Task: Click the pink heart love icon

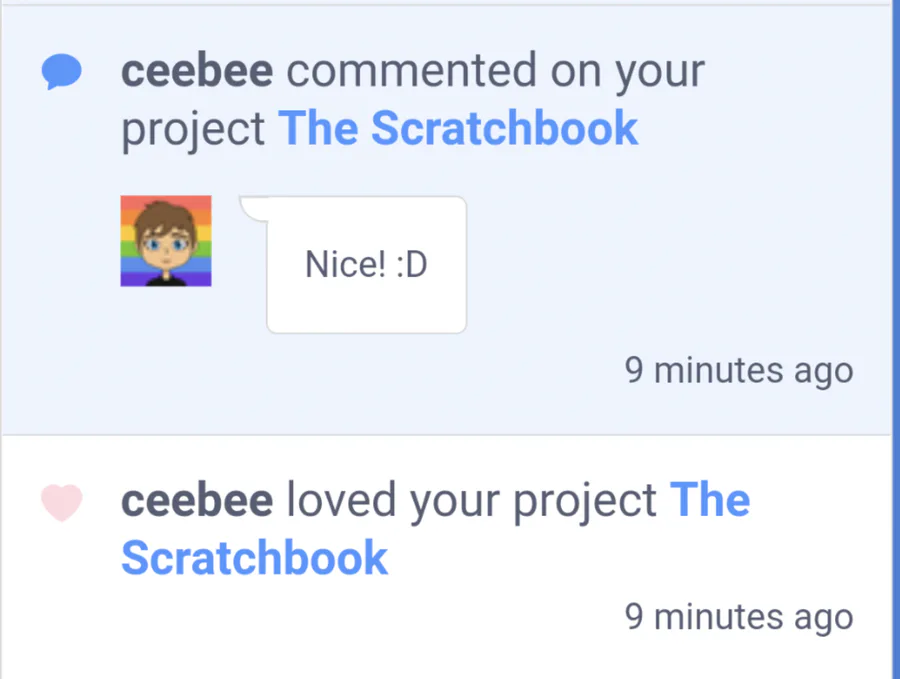Action: 61,502
